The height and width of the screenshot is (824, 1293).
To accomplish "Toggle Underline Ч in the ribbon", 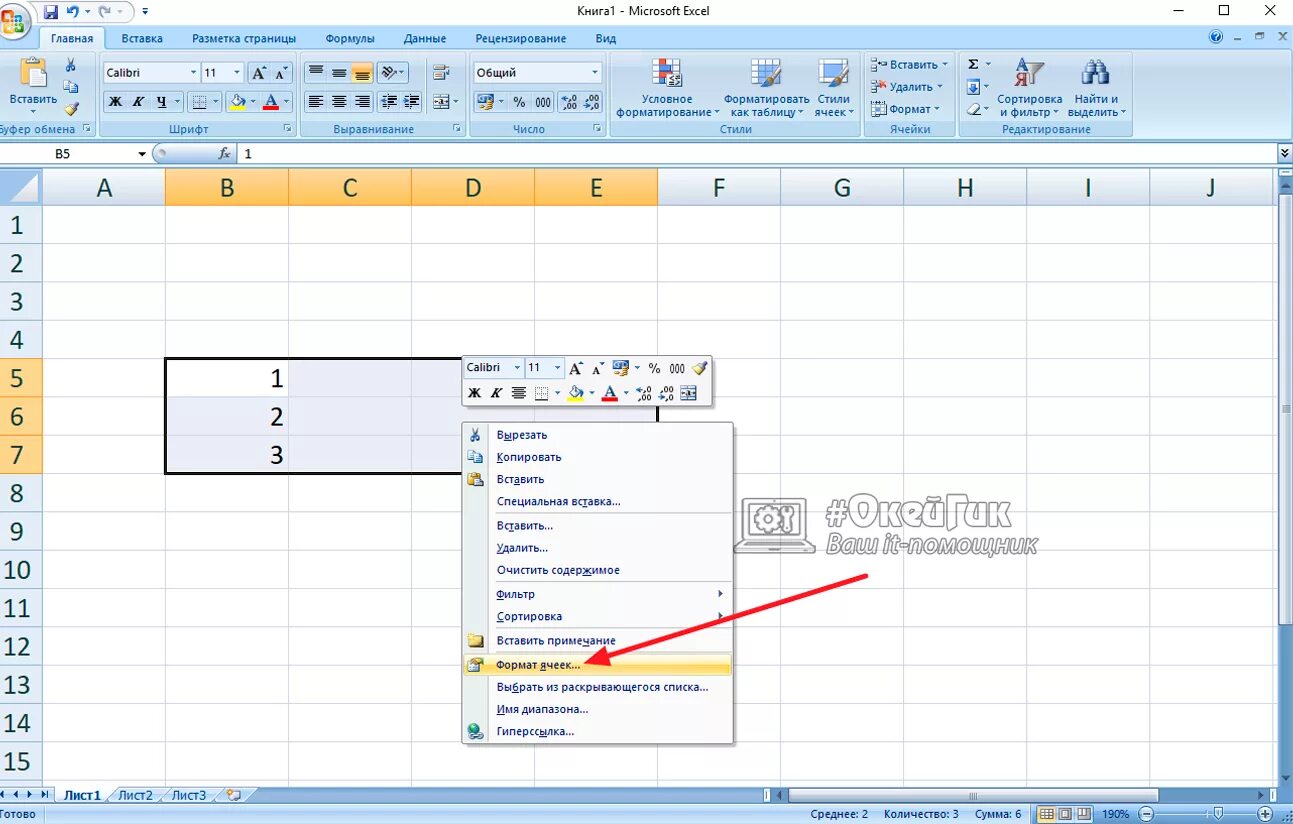I will pos(161,102).
